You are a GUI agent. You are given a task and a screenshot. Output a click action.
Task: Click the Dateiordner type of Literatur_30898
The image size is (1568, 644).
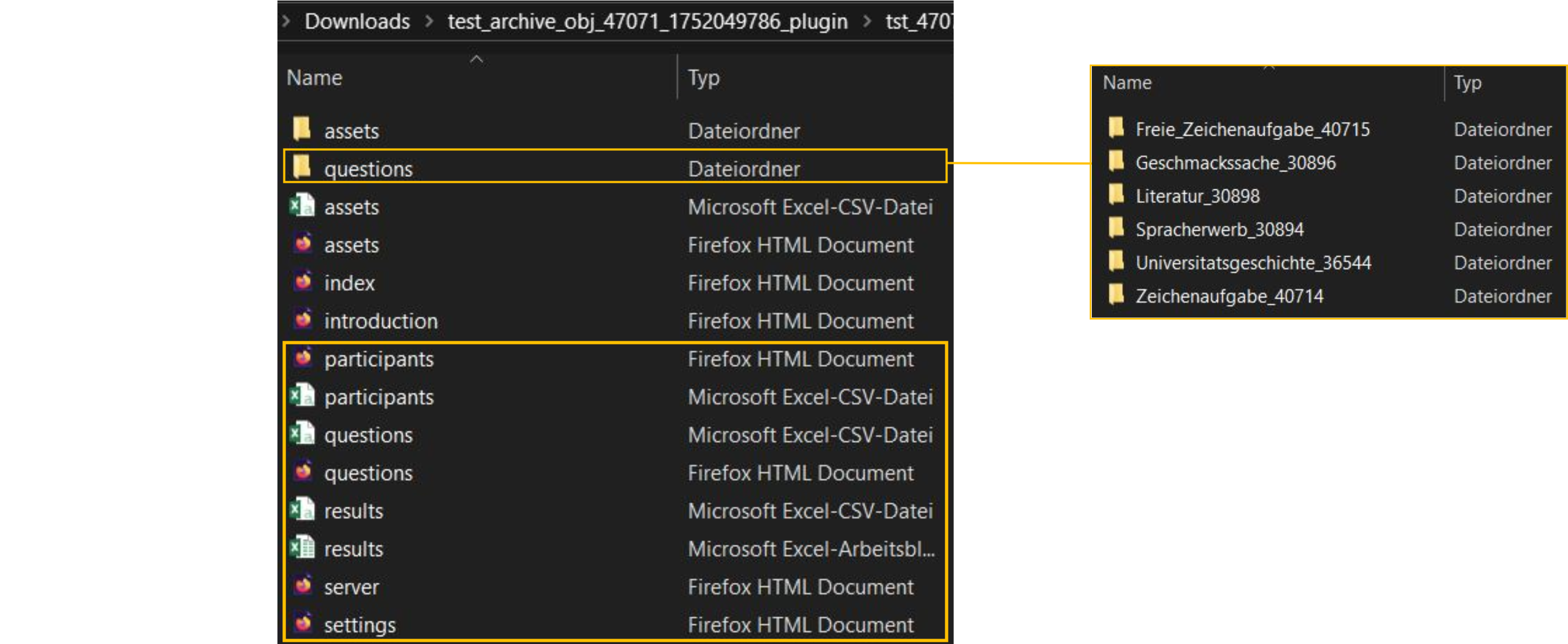[1502, 196]
